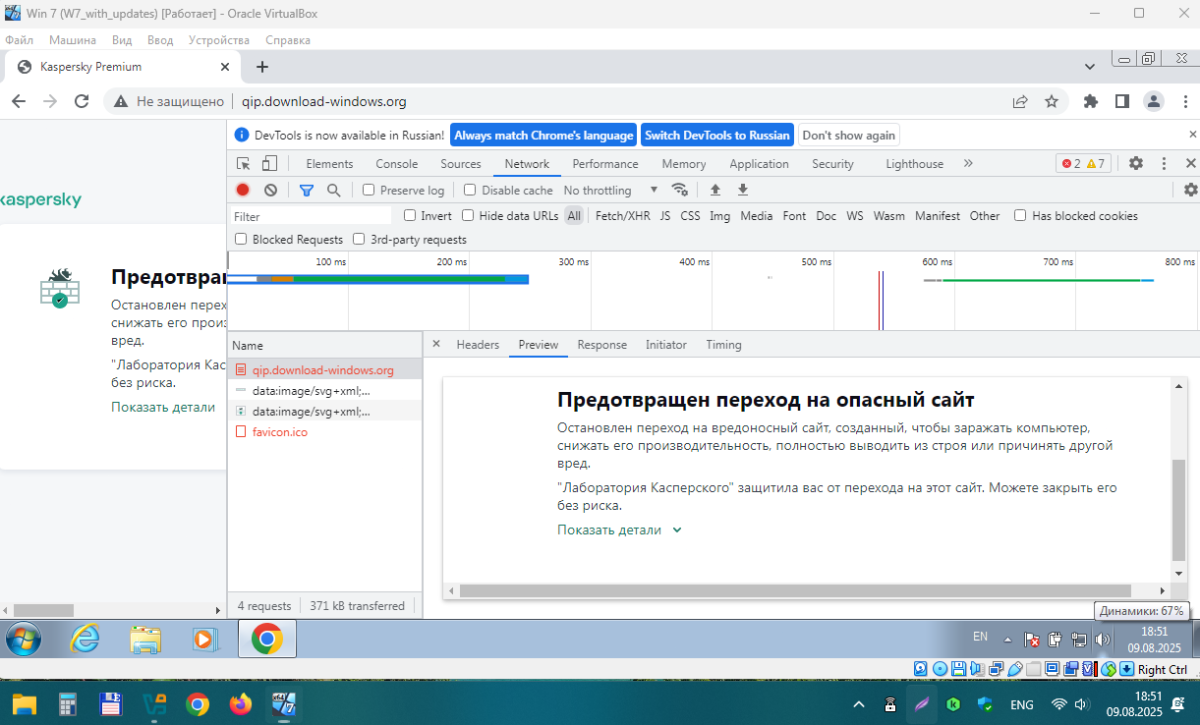Image resolution: width=1200 pixels, height=725 pixels.
Task: Dismiss the DevTools language notification
Action: pyautogui.click(x=1192, y=134)
